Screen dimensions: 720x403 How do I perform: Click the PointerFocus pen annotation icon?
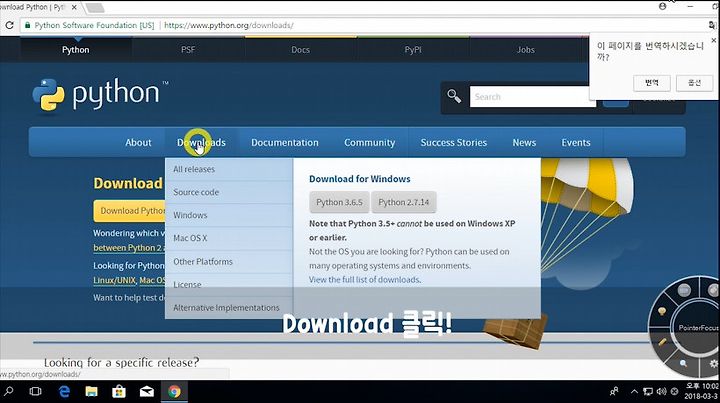coord(662,342)
